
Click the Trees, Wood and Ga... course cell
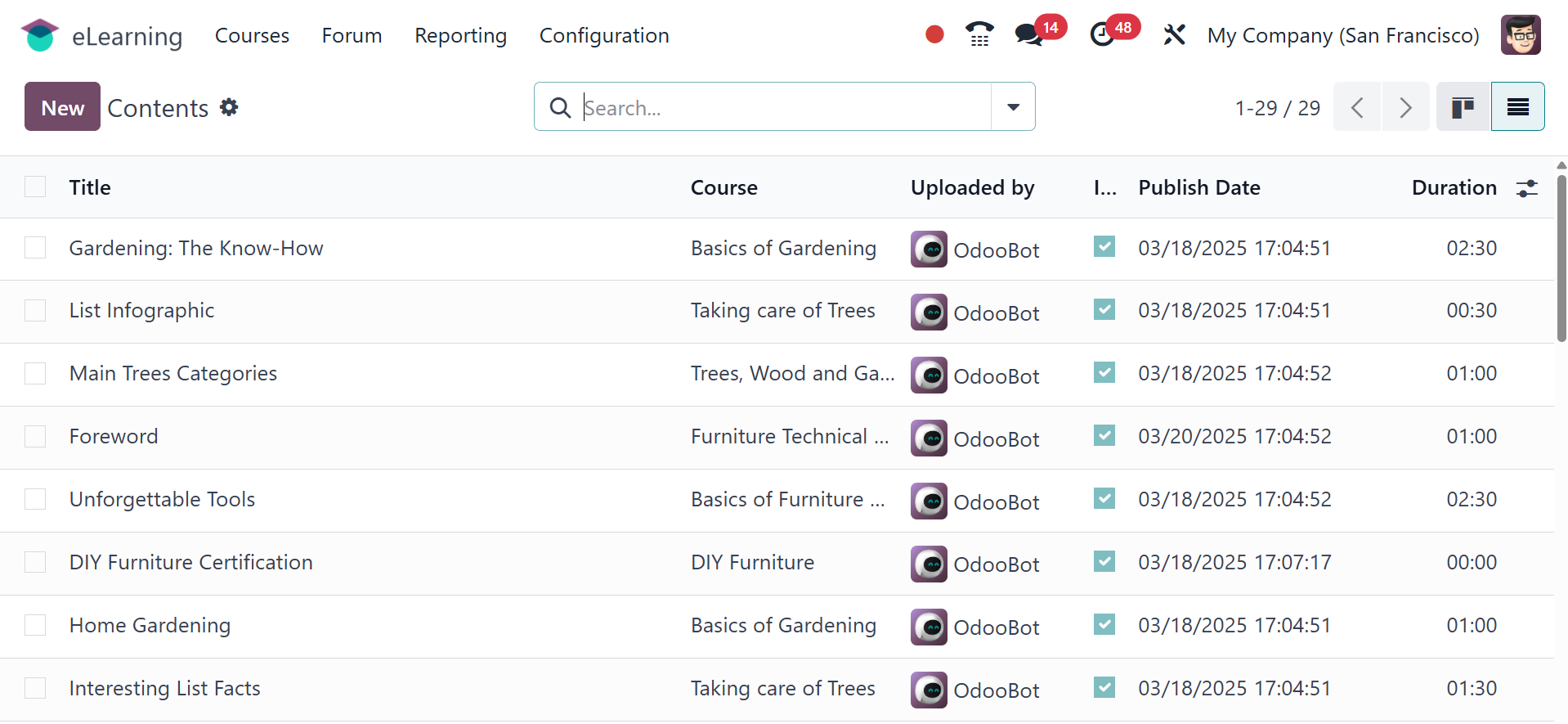pos(793,374)
